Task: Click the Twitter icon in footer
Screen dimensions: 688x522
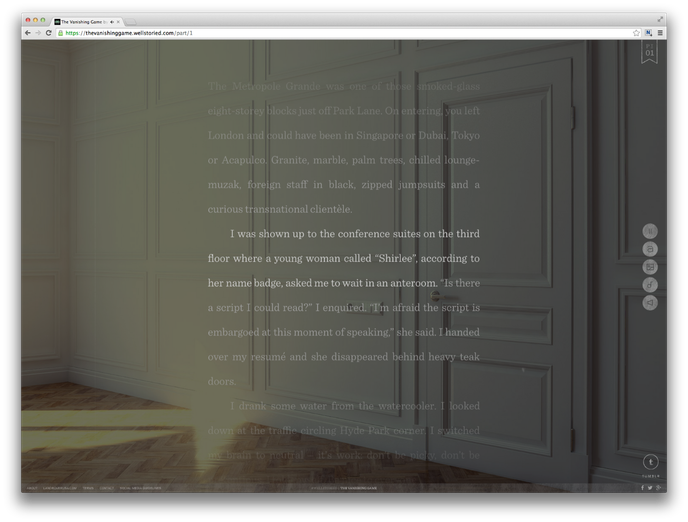Action: point(650,487)
